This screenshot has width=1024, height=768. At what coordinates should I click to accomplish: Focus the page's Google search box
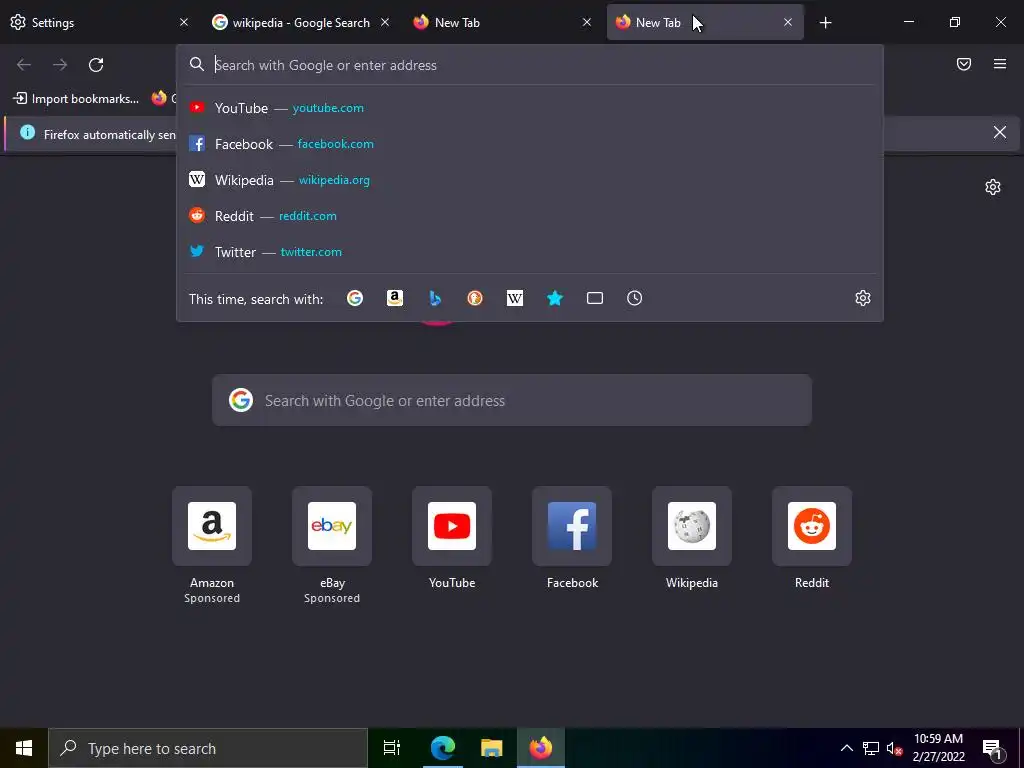(512, 400)
